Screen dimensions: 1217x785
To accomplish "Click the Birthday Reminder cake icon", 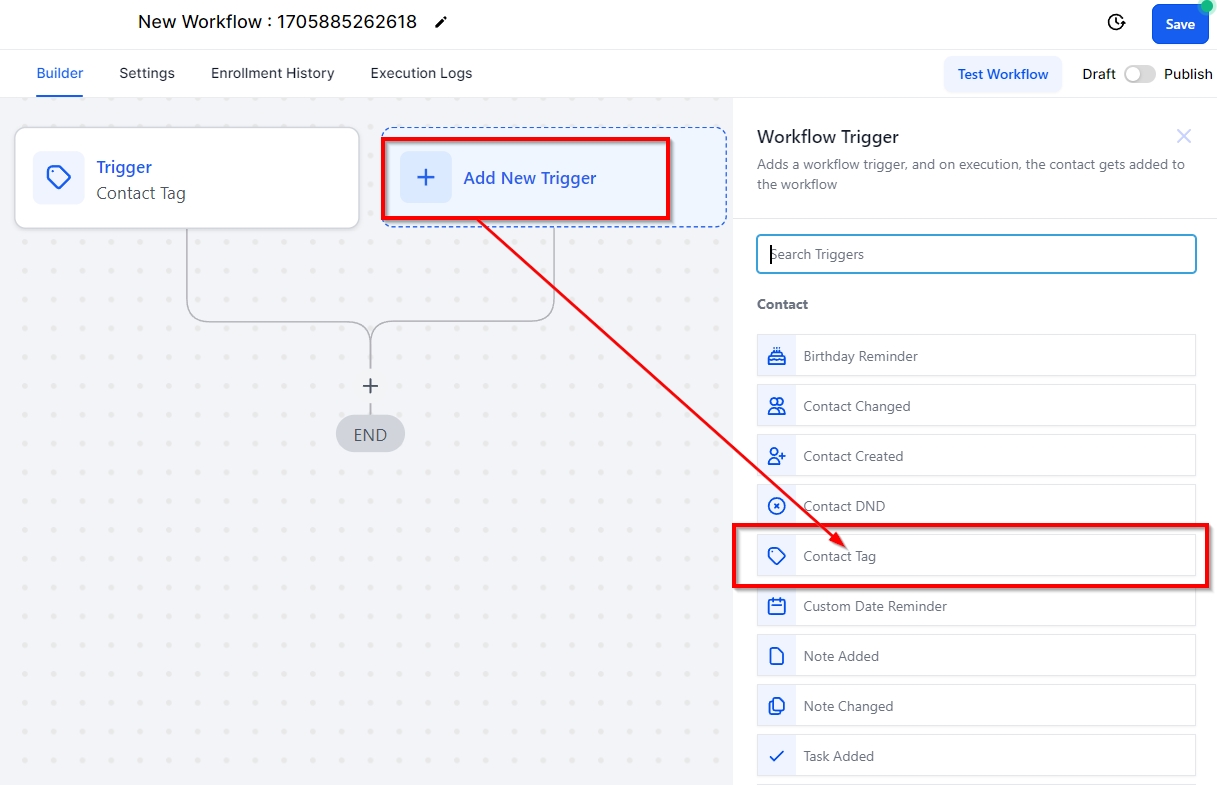I will (776, 356).
